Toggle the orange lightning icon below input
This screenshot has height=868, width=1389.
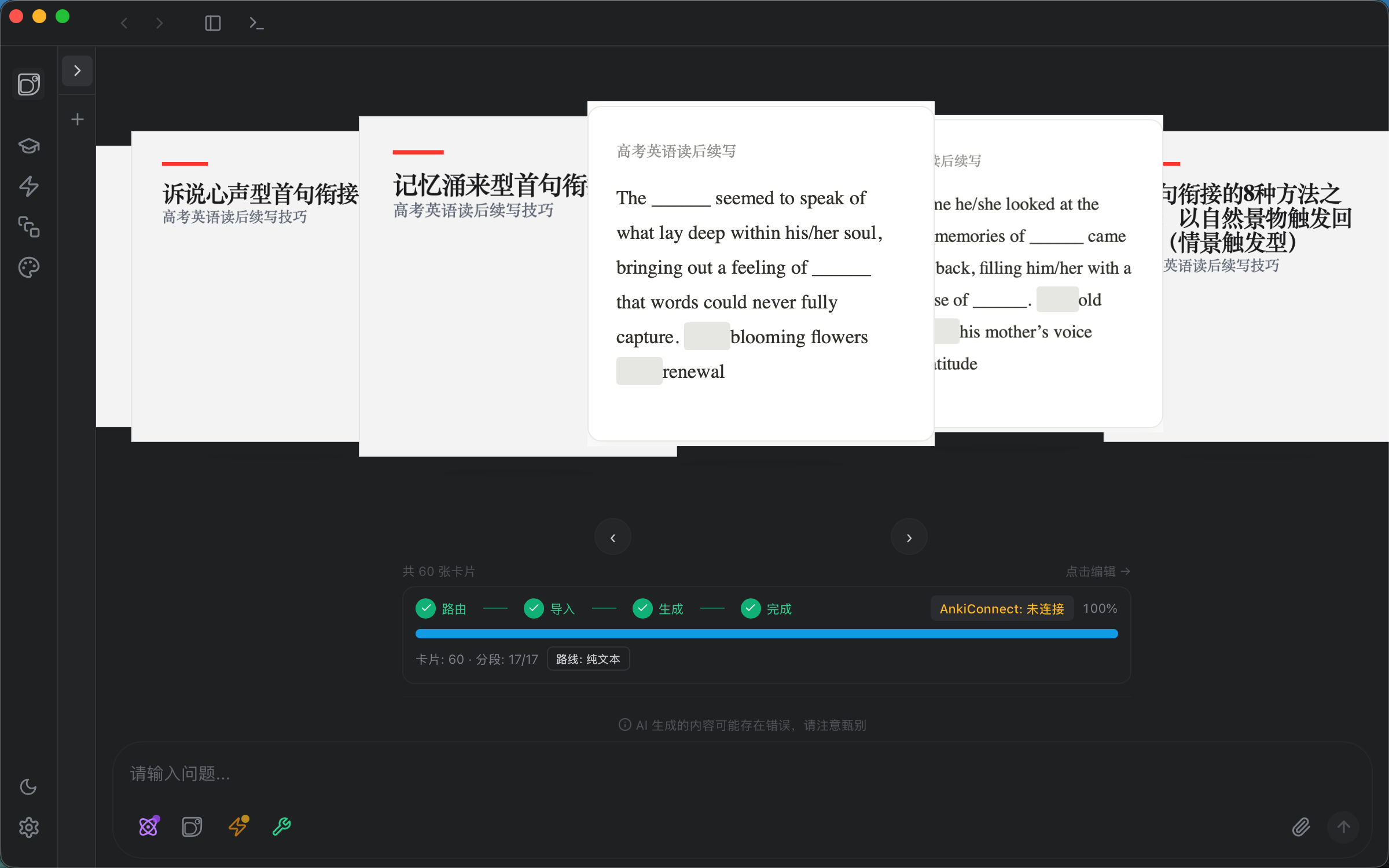238,826
